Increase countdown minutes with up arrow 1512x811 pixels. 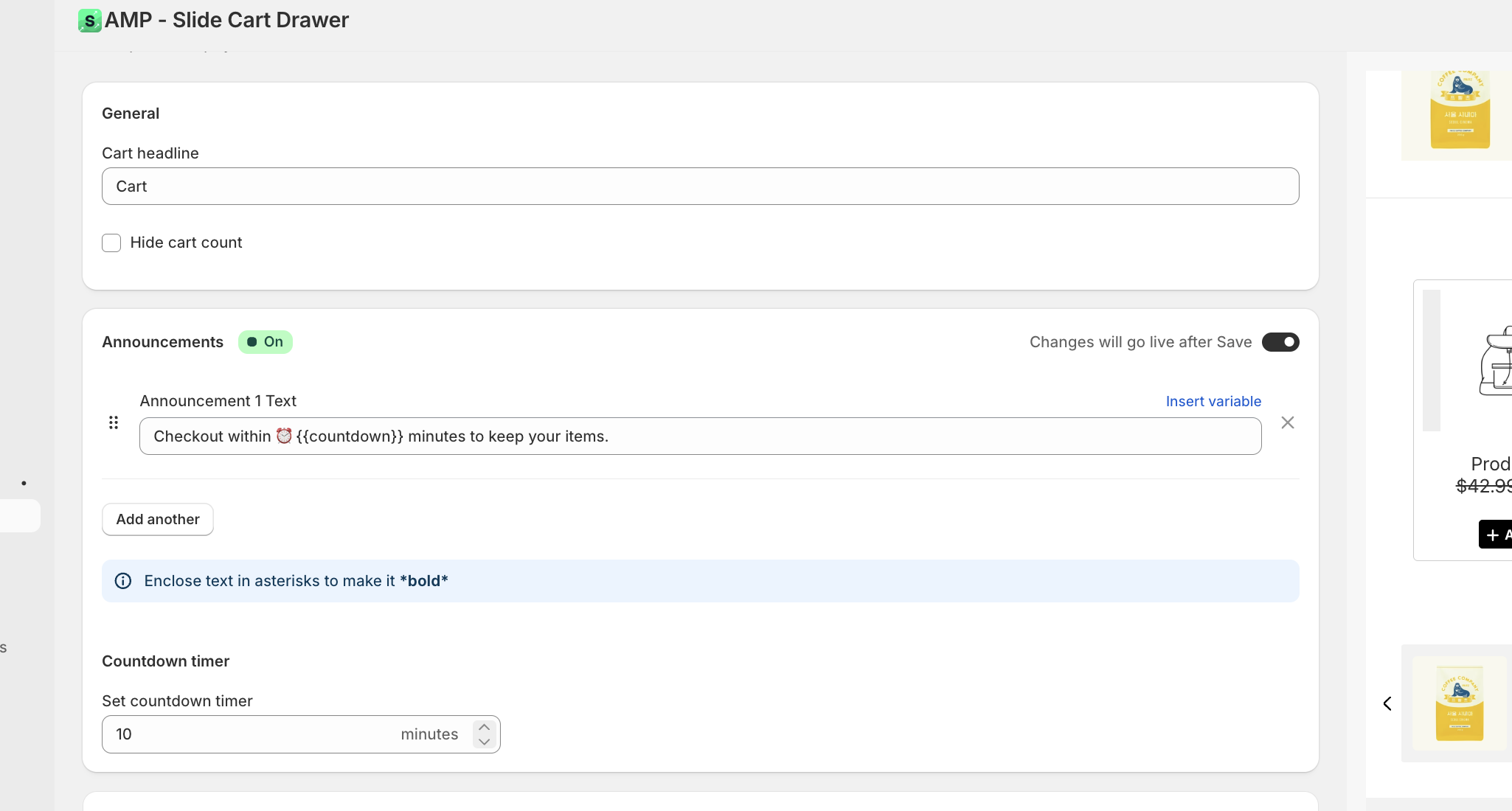click(484, 727)
